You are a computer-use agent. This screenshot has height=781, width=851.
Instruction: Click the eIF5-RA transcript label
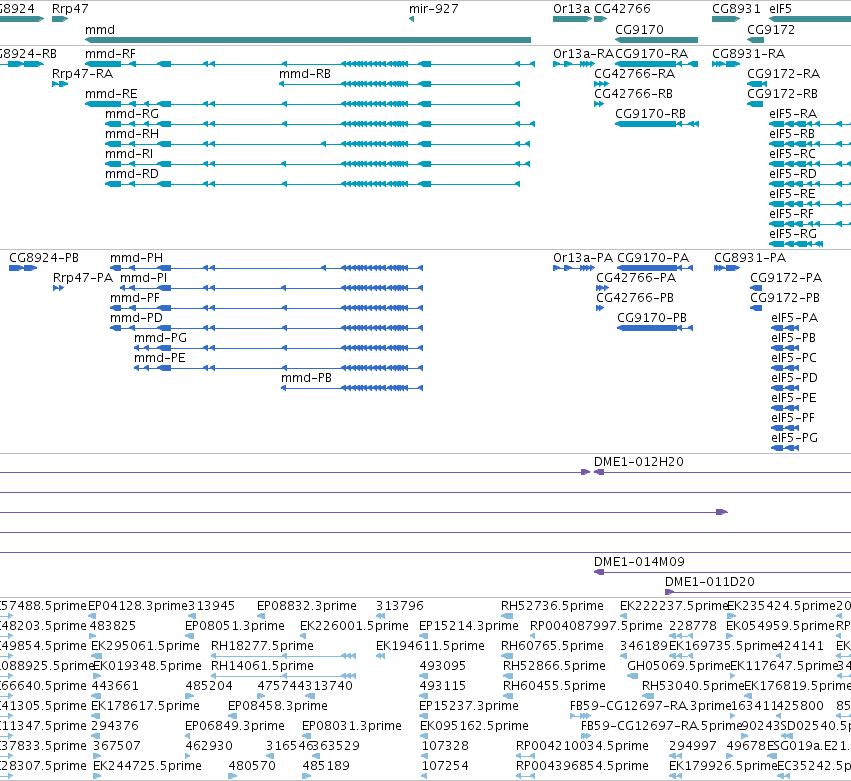(x=793, y=114)
